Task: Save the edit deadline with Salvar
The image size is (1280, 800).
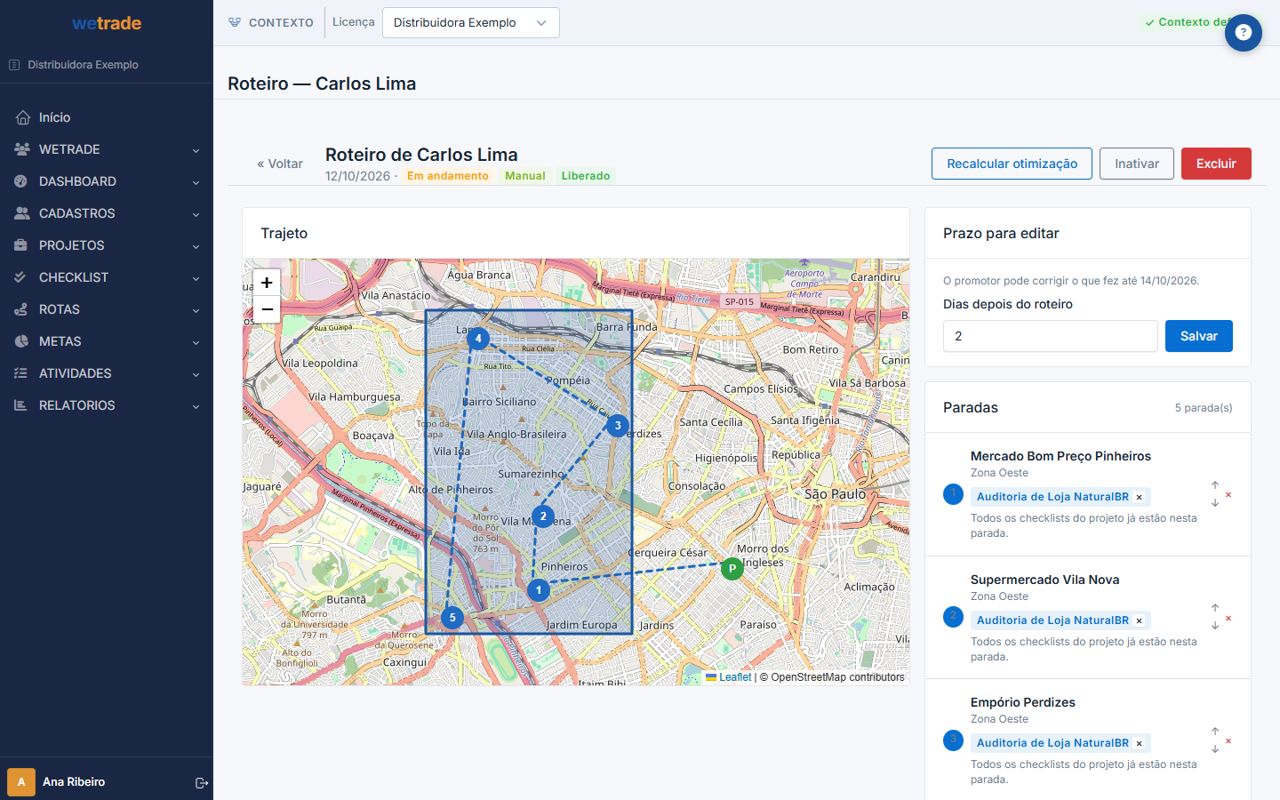Action: point(1199,336)
